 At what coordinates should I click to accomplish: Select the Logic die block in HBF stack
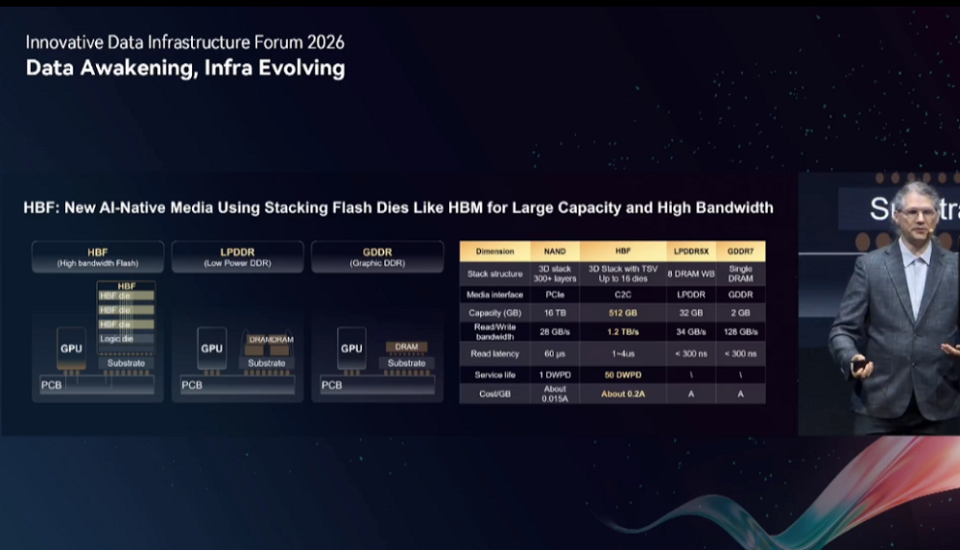click(x=126, y=339)
